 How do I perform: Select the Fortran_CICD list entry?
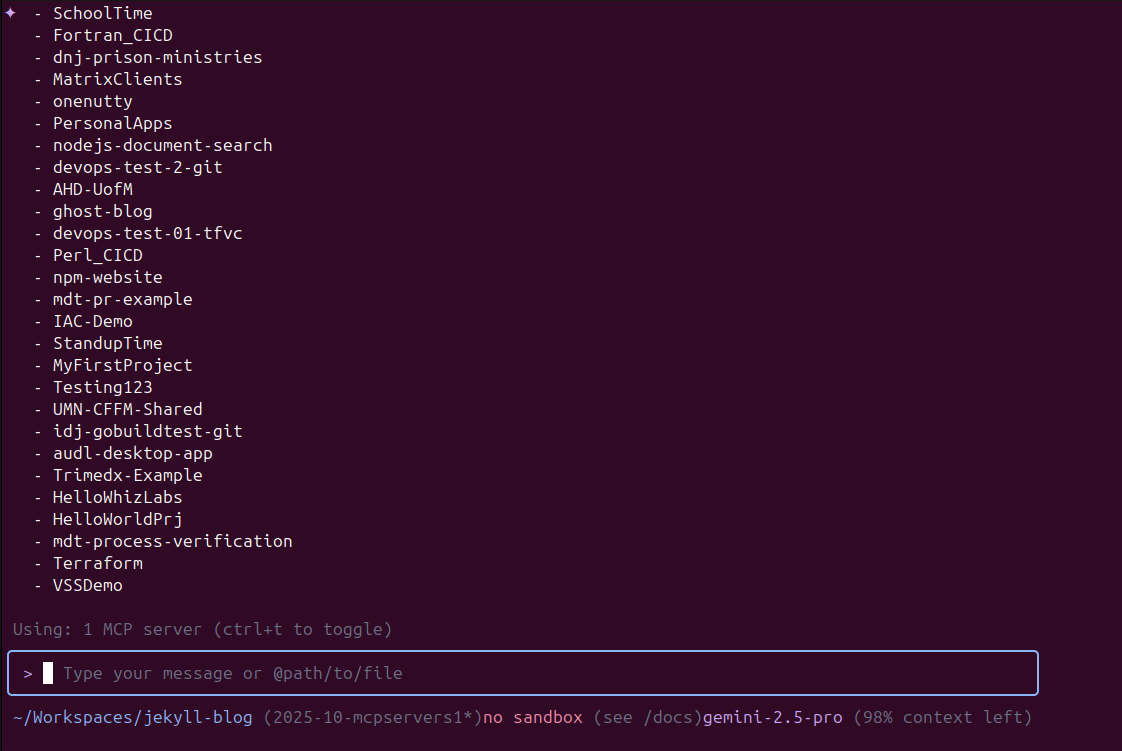[x=112, y=35]
